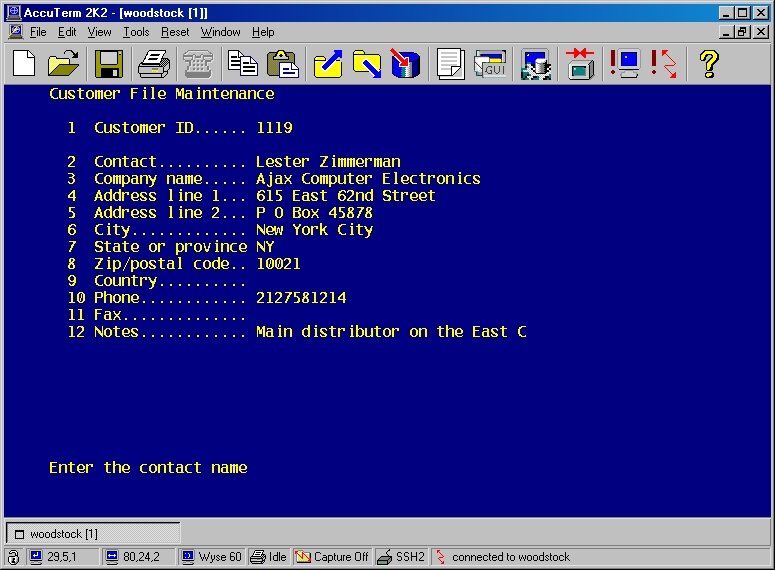Copy the selection using the Copy icon
Screen dimensions: 775x570
tap(243, 64)
